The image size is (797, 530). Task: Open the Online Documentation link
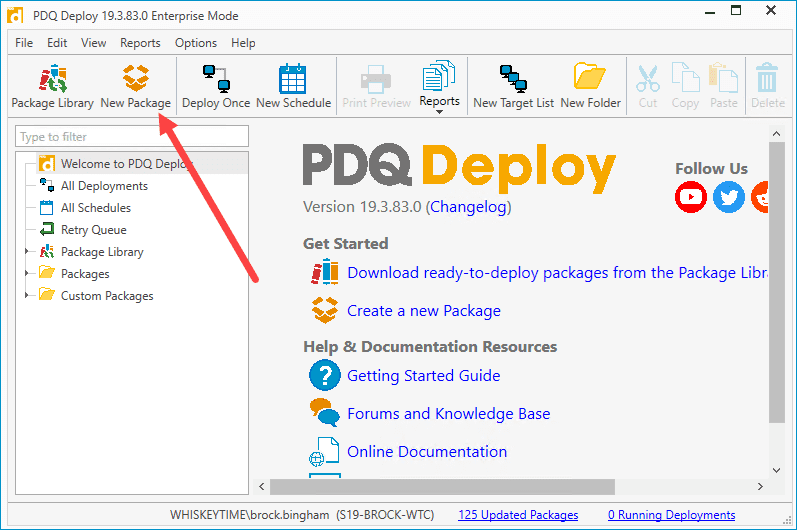427,451
